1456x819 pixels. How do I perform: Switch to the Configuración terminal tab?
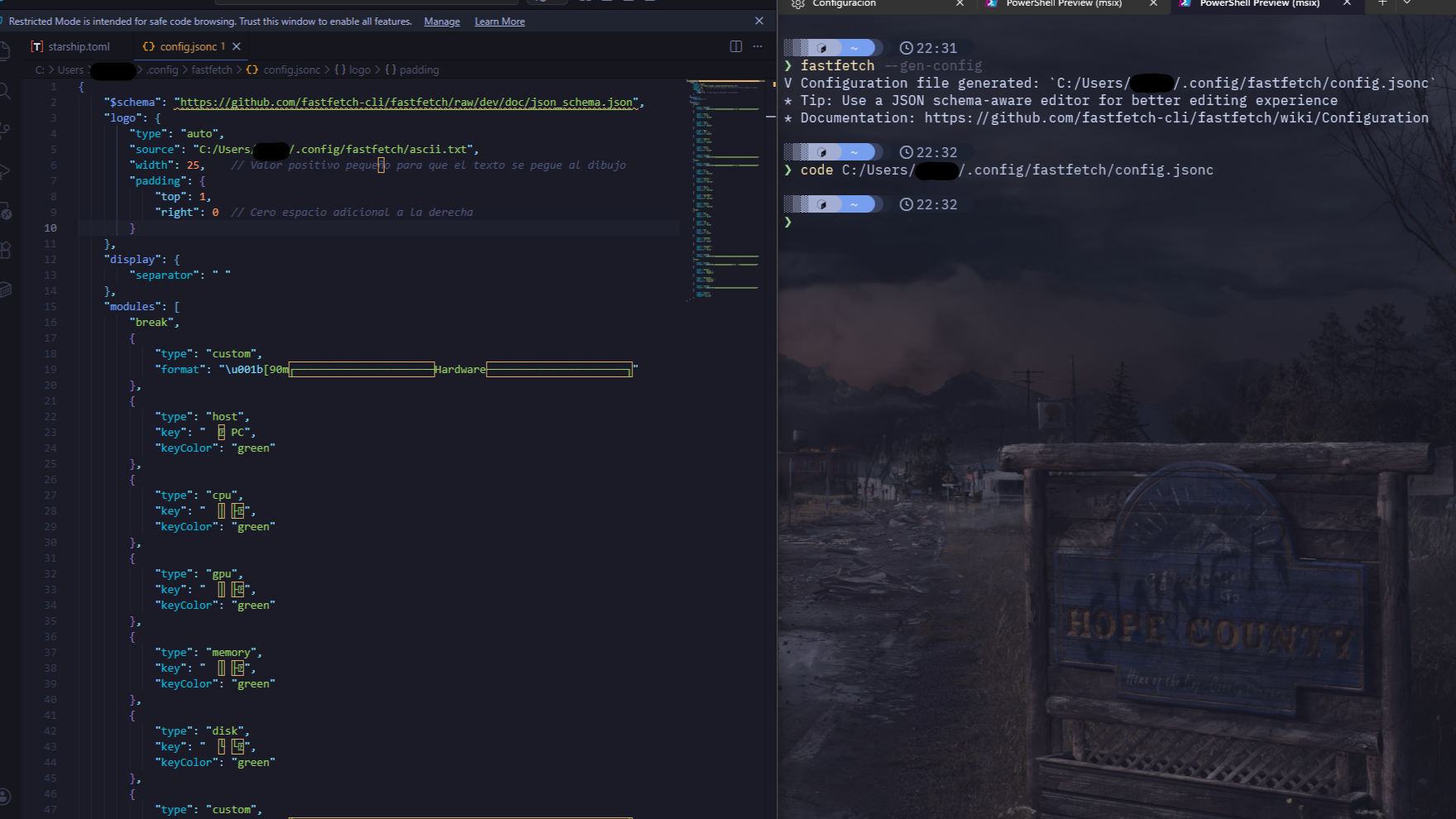(x=843, y=4)
